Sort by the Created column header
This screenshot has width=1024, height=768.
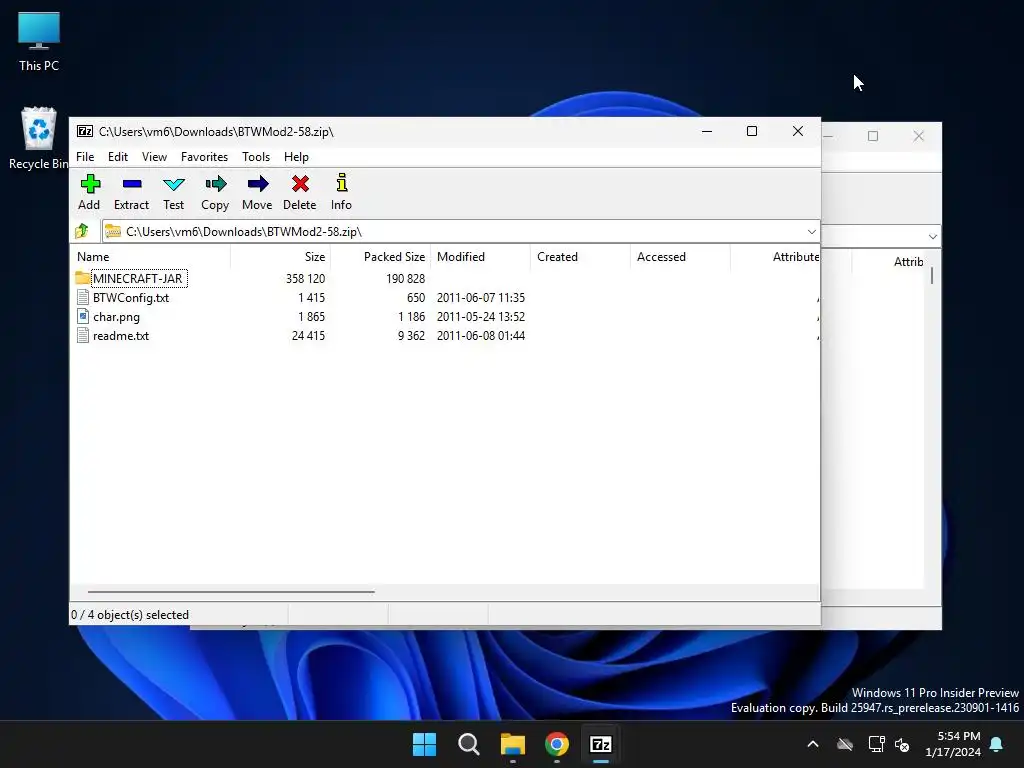[581, 257]
